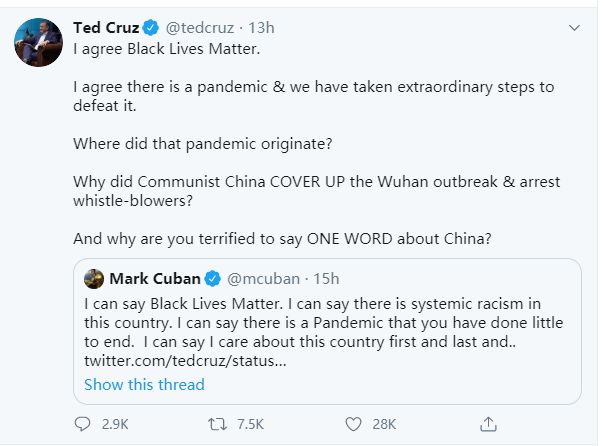Click the 7.5K retweets count

(250, 421)
